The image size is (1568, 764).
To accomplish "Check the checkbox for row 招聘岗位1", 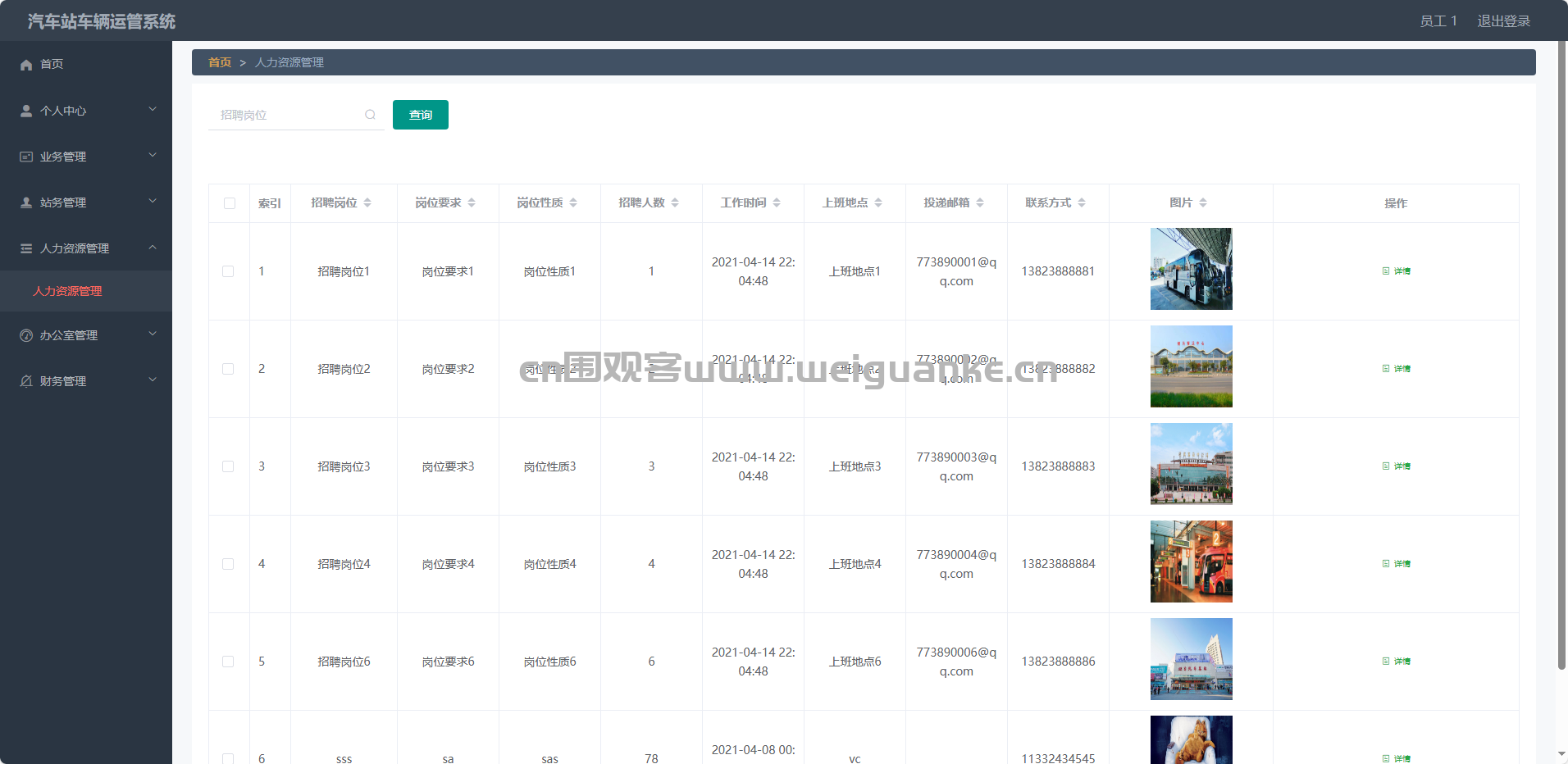I will [x=228, y=271].
